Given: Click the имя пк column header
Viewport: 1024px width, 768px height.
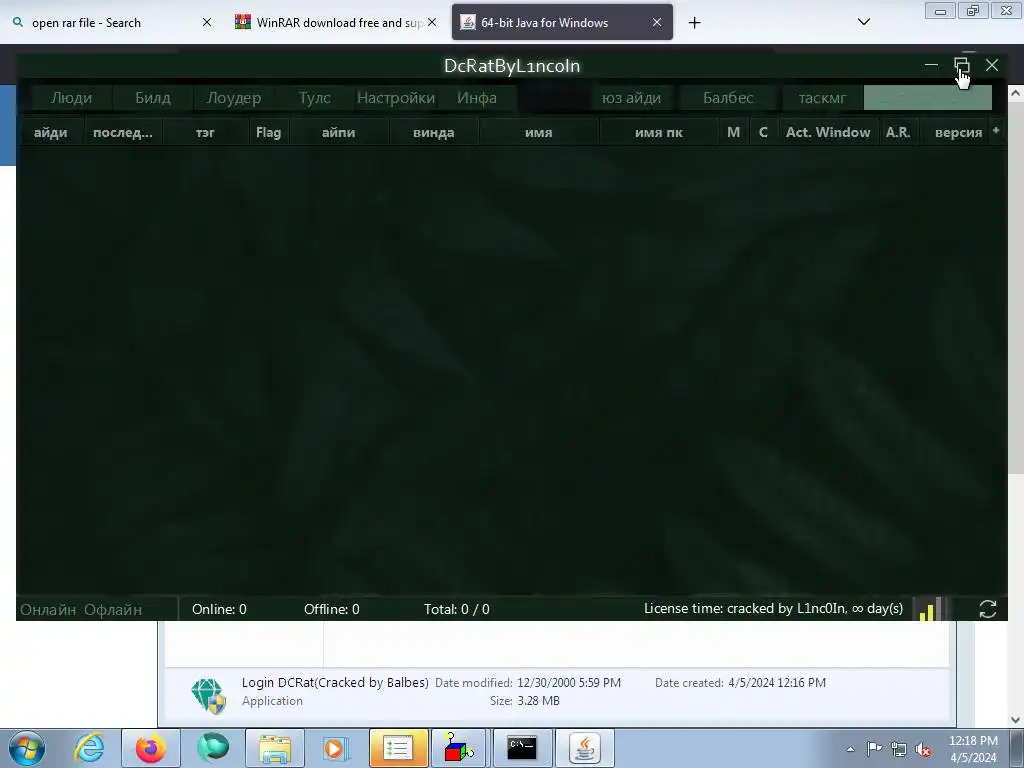Looking at the screenshot, I should click(659, 133).
